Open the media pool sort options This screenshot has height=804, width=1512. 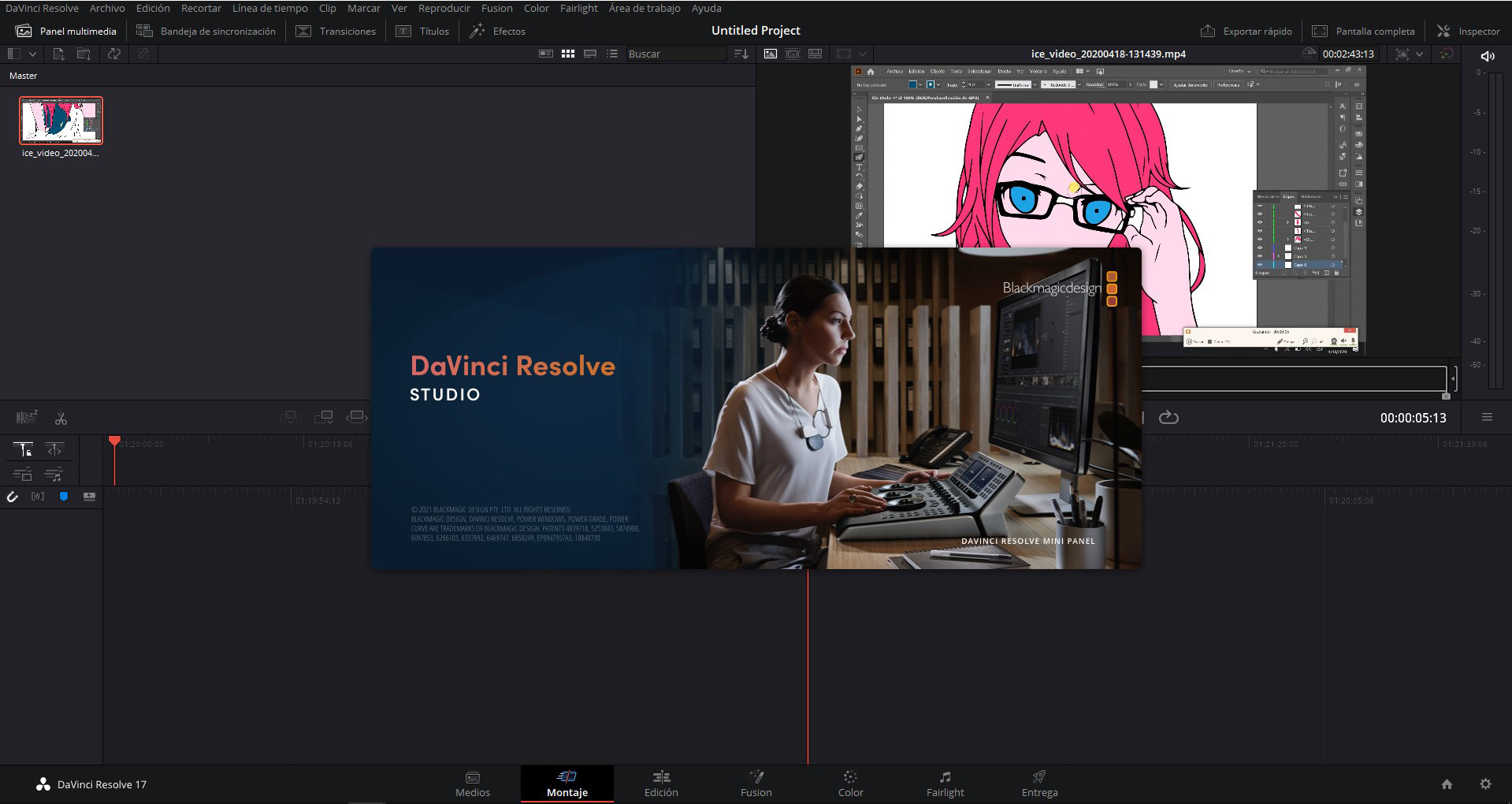pos(741,54)
